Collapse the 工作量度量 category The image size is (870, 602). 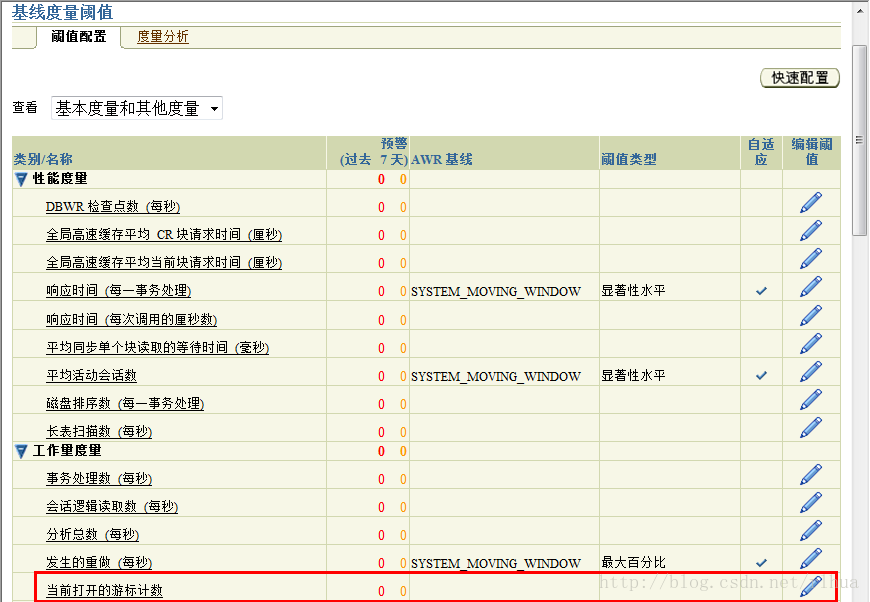pos(21,451)
